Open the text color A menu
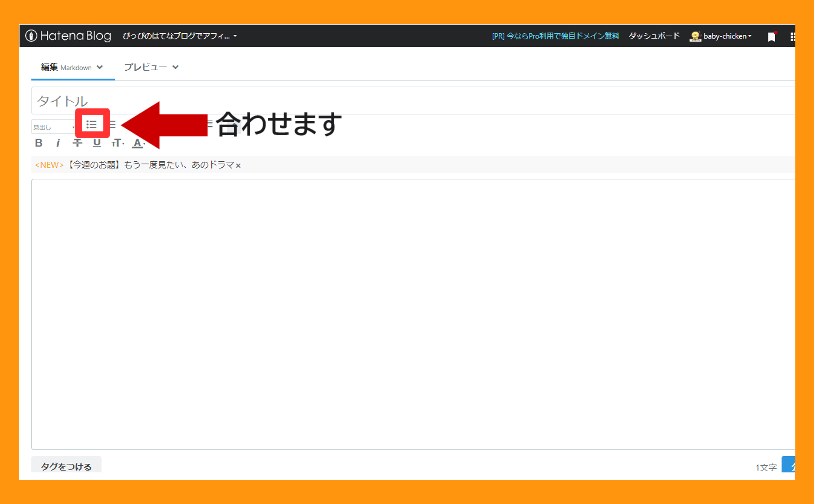Viewport: 814px width, 504px height. (x=139, y=143)
